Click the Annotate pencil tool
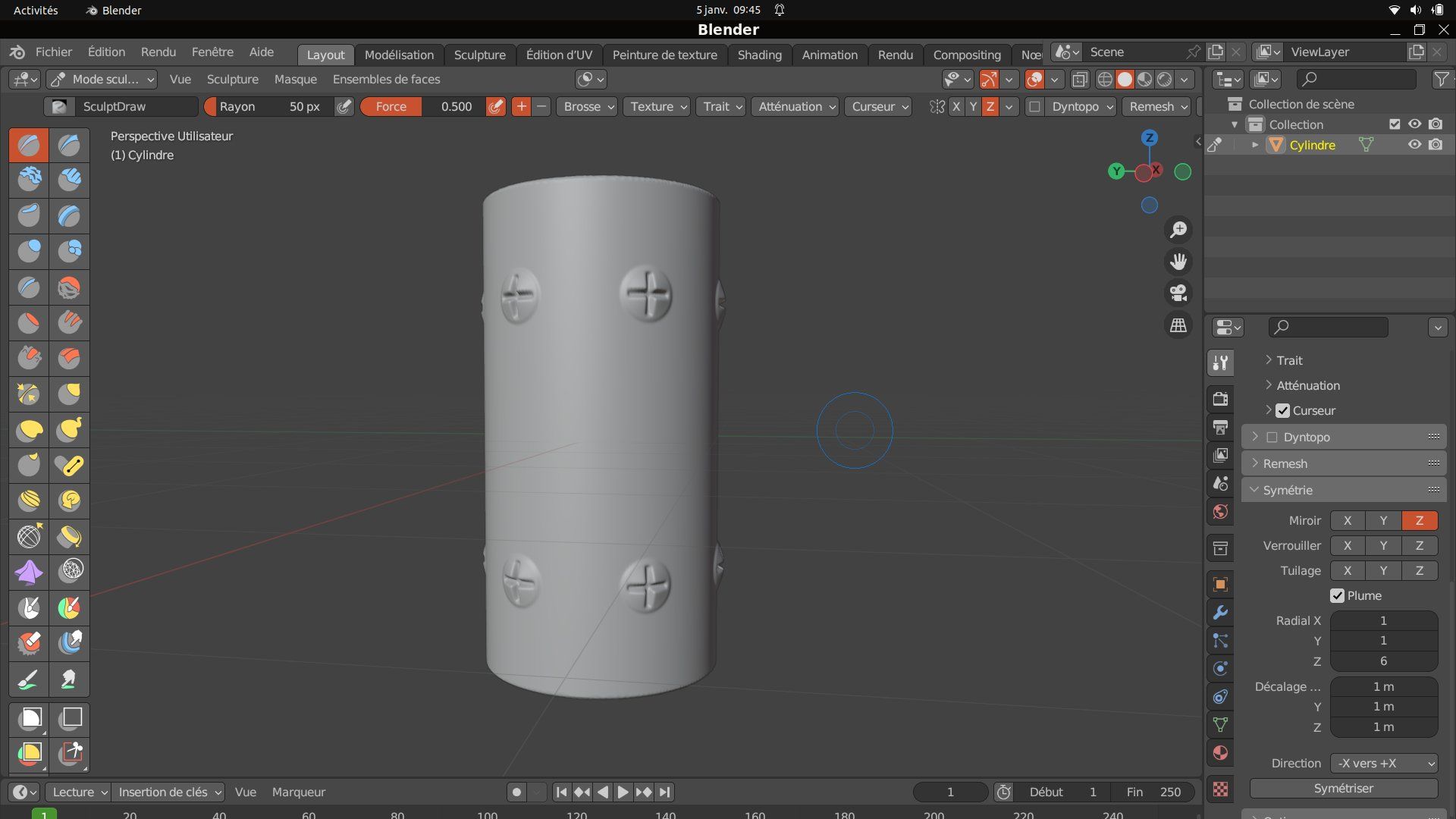Viewport: 1456px width, 819px height. [x=29, y=679]
